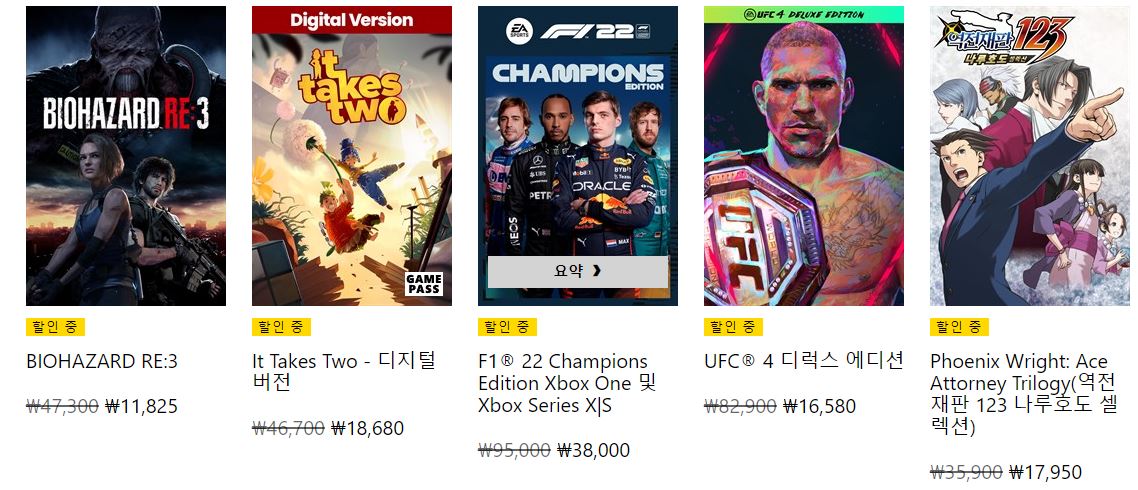Click the Game Pass badge on It Takes Two

(424, 284)
